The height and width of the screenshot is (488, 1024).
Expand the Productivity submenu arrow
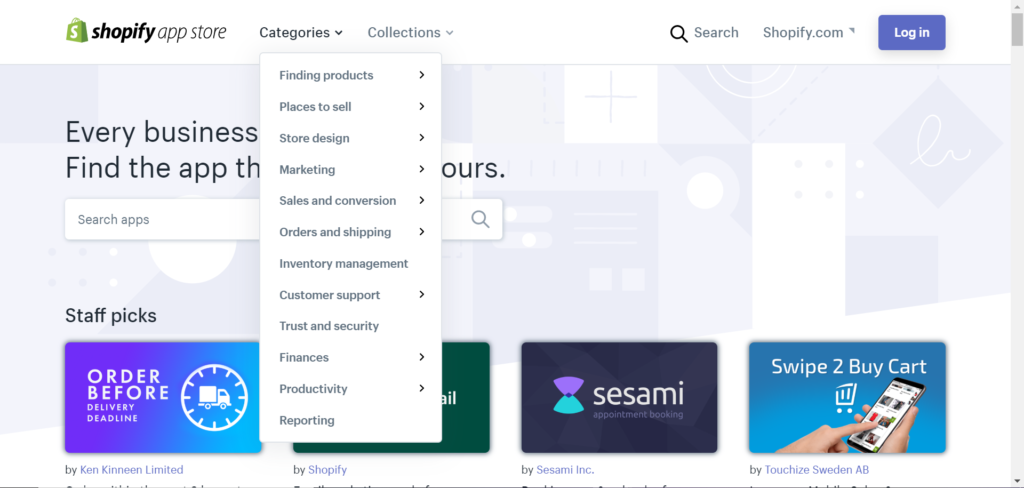coord(422,389)
